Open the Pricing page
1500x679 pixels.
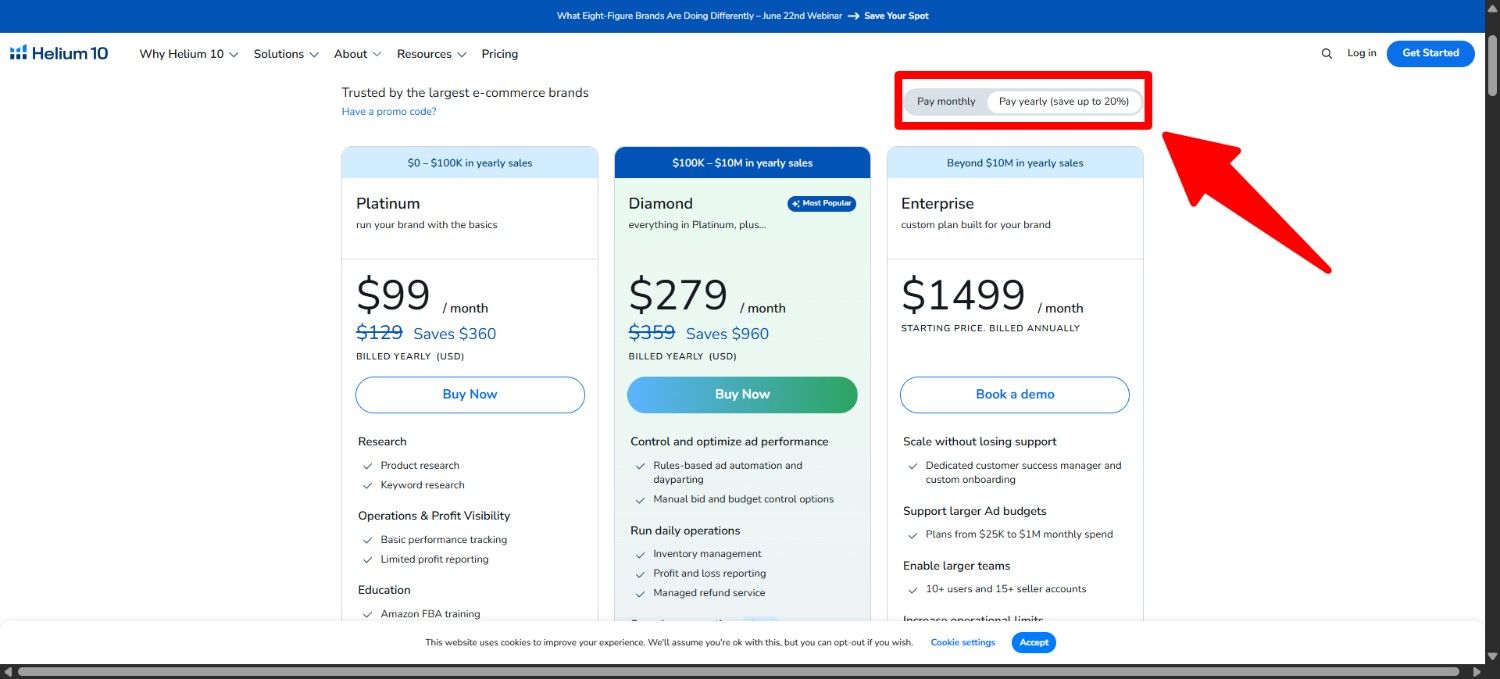[x=500, y=54]
